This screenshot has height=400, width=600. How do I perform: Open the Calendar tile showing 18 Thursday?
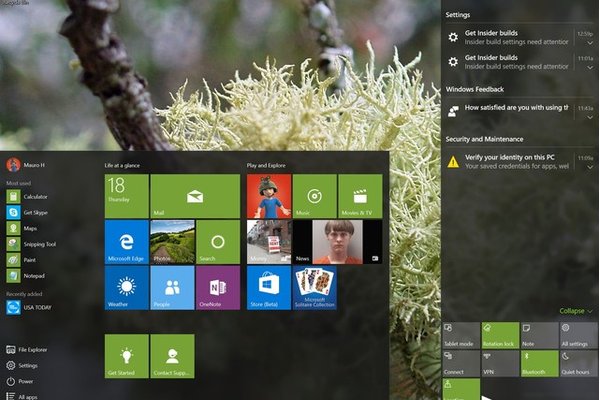point(127,196)
